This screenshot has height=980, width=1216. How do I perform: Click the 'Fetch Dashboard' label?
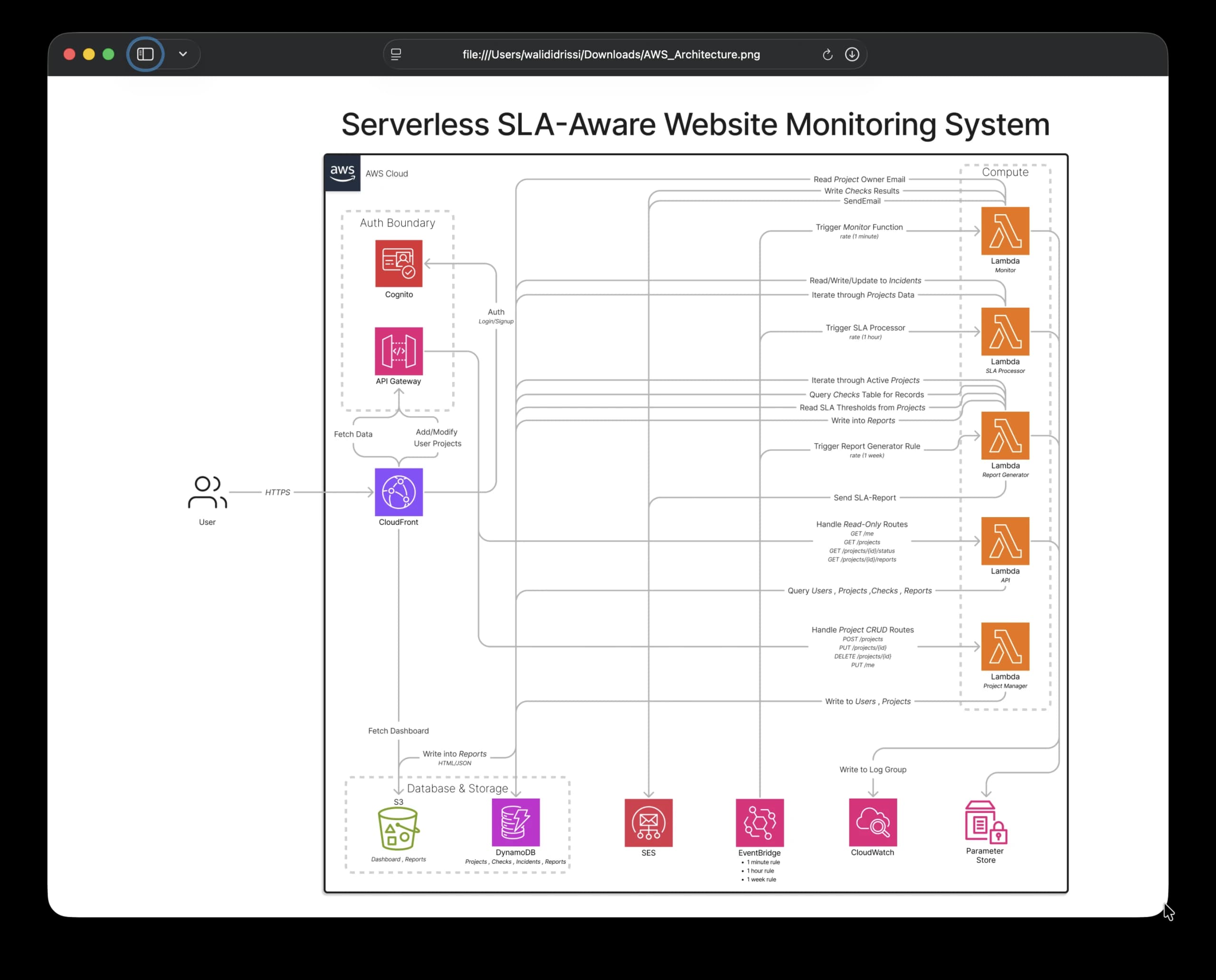click(398, 731)
